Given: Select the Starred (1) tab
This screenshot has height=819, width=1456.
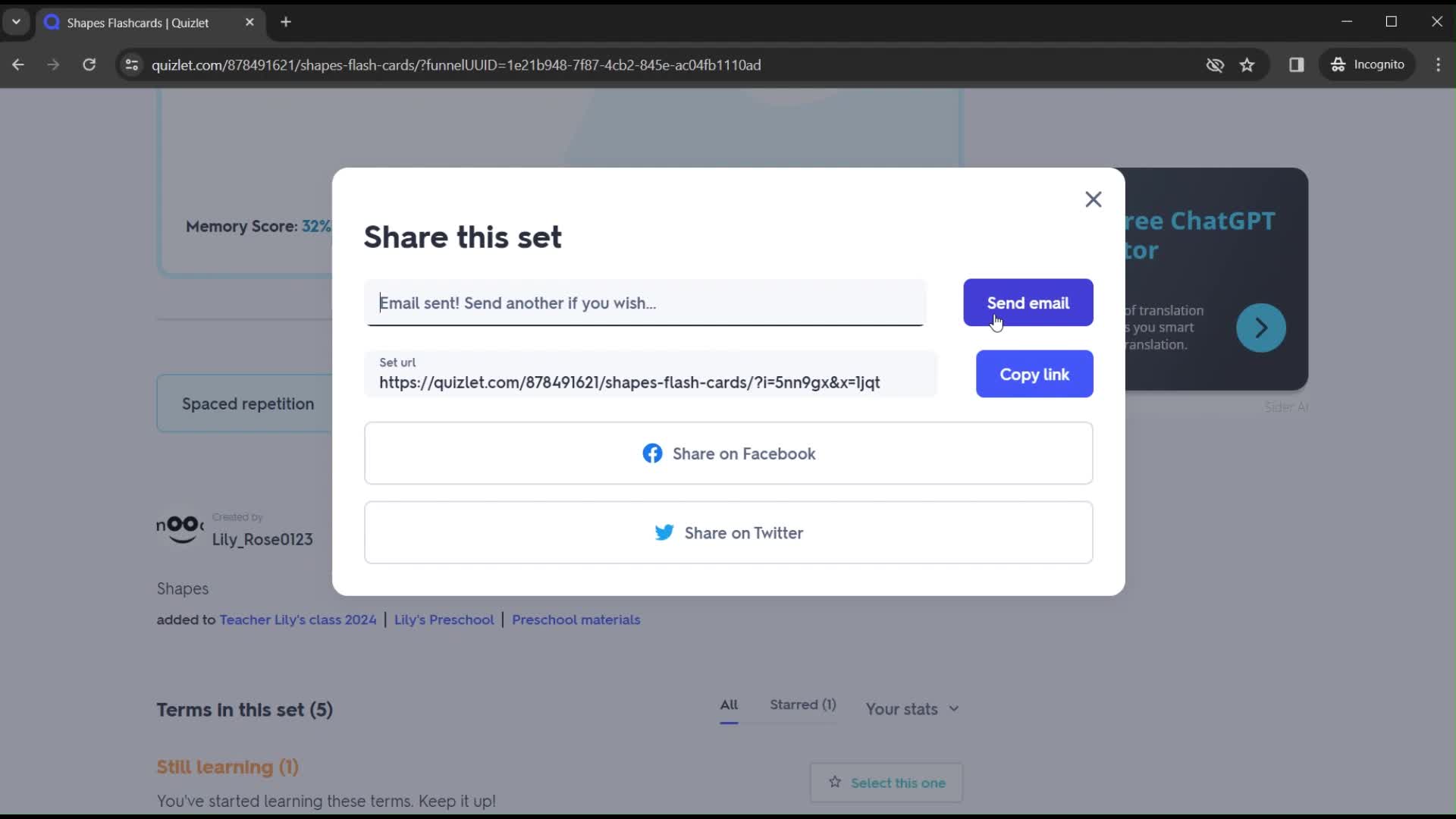Looking at the screenshot, I should click(803, 704).
